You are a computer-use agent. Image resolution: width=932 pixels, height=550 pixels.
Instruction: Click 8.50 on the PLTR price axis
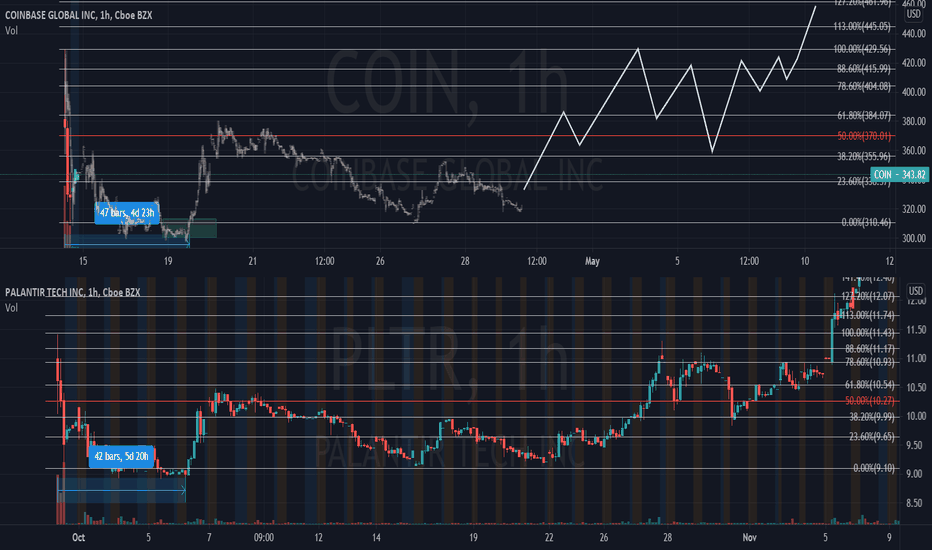click(x=915, y=504)
